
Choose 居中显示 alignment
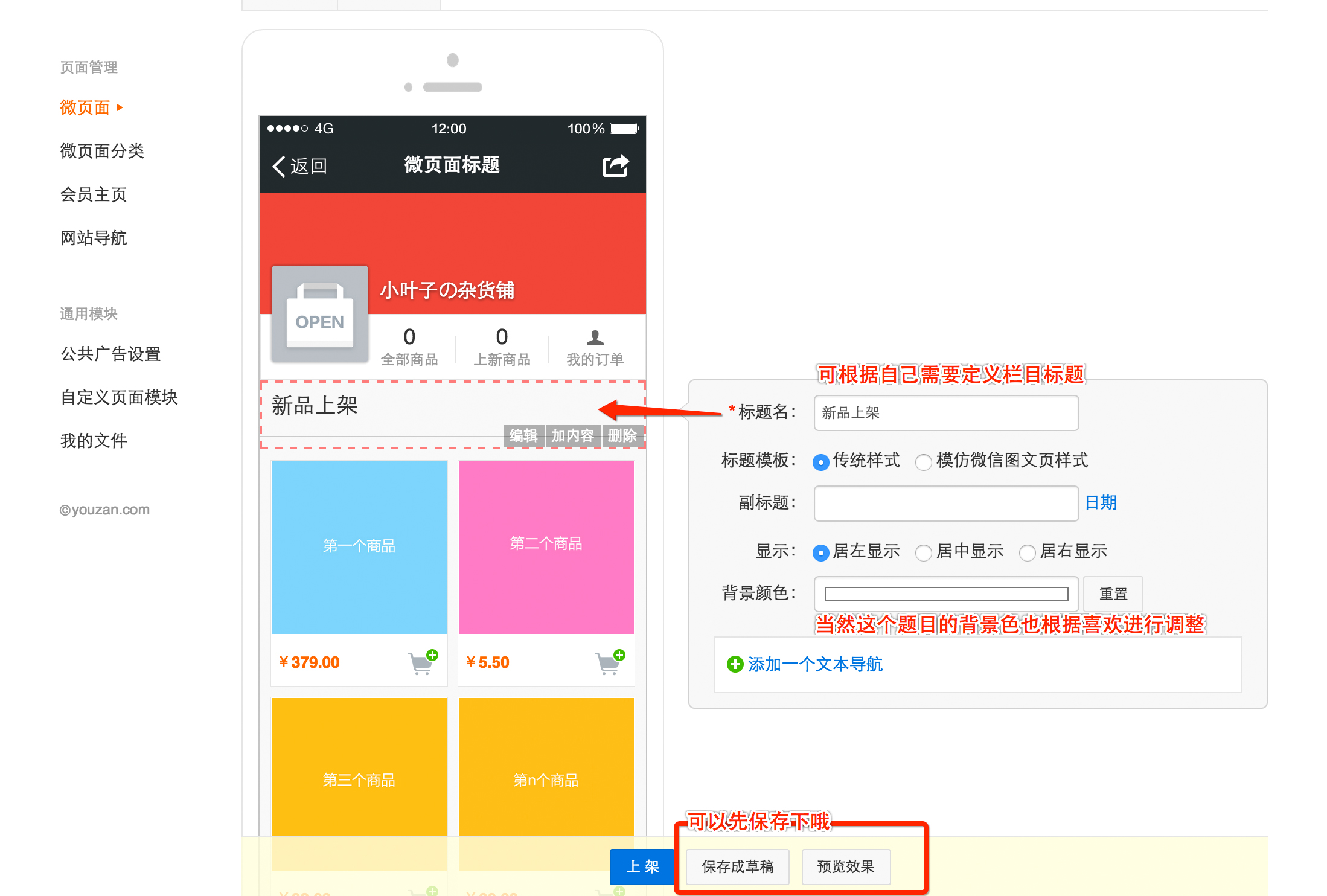pos(923,552)
